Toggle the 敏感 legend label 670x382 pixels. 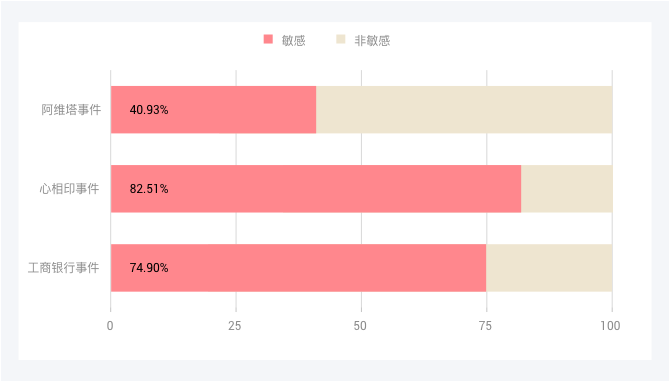coord(294,41)
